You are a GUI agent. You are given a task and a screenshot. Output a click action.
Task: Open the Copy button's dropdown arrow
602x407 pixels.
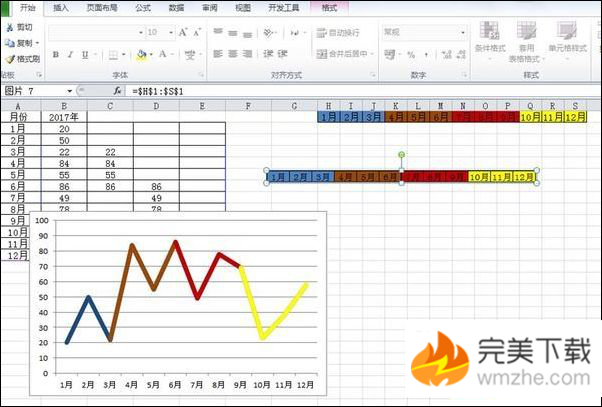click(38, 43)
